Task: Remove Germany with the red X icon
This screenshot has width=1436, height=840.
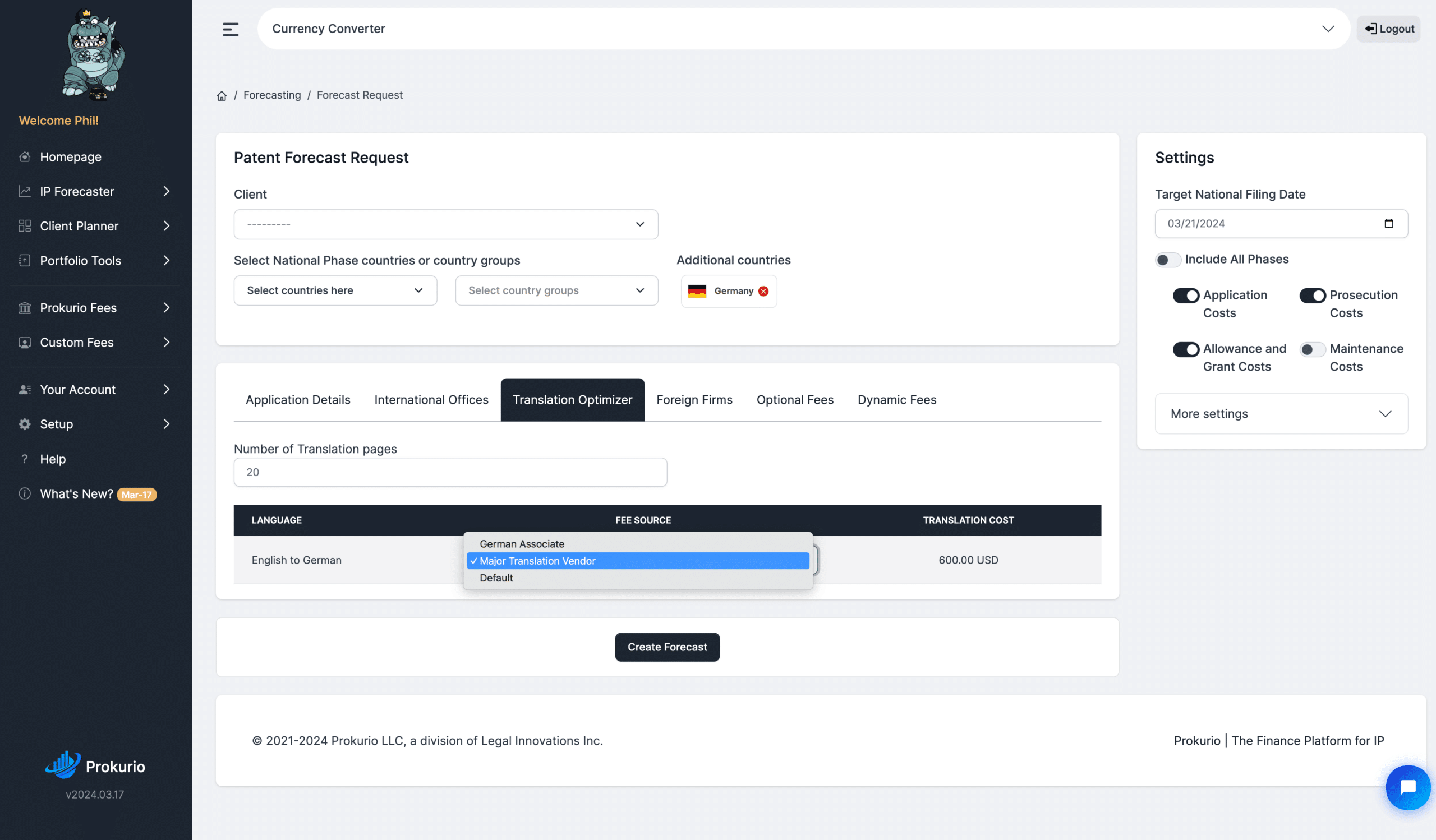Action: tap(763, 291)
